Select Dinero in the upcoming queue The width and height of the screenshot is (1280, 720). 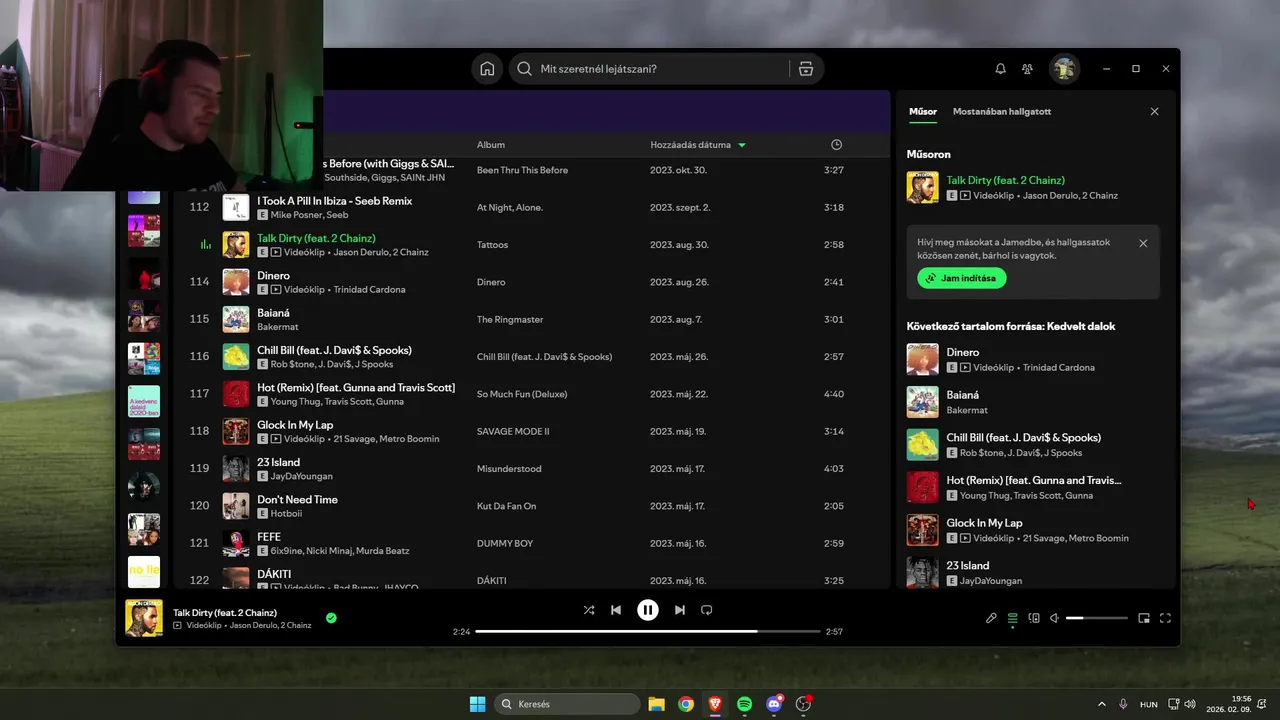(x=1035, y=359)
